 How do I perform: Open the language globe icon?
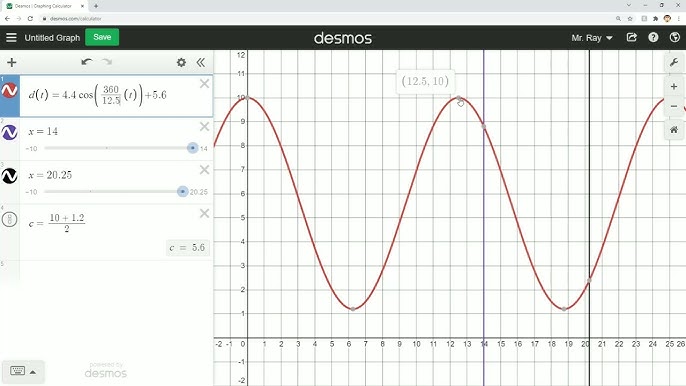click(675, 38)
